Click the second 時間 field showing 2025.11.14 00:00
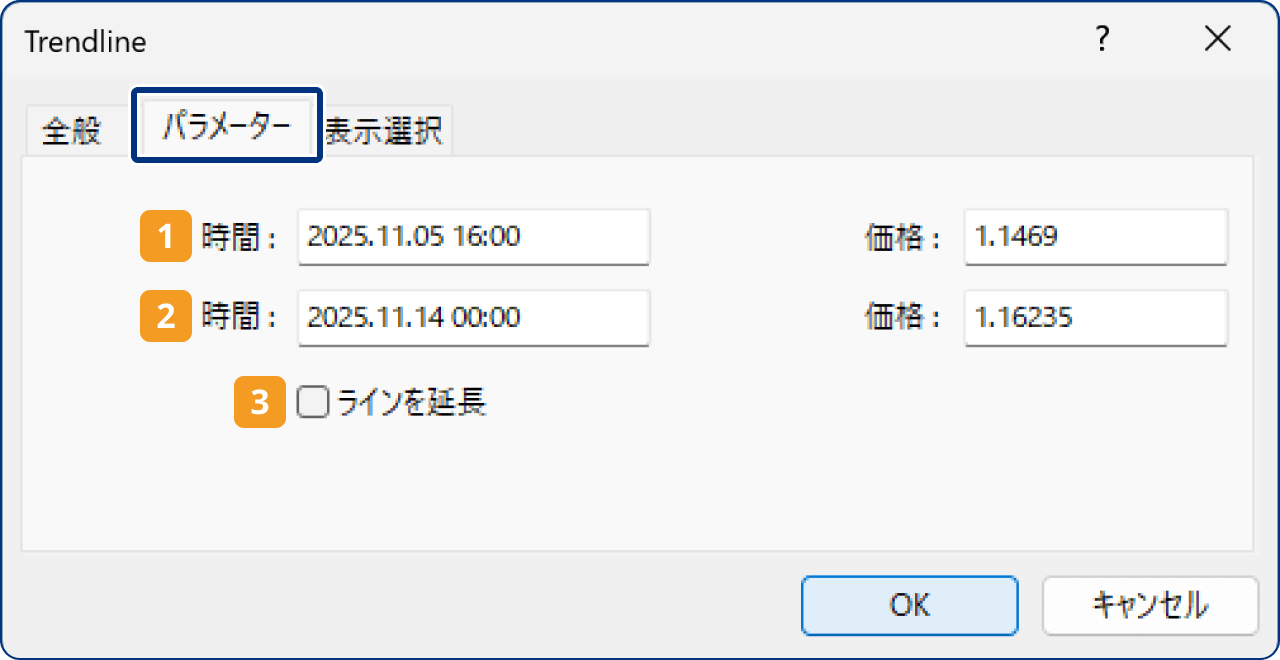 [x=473, y=318]
